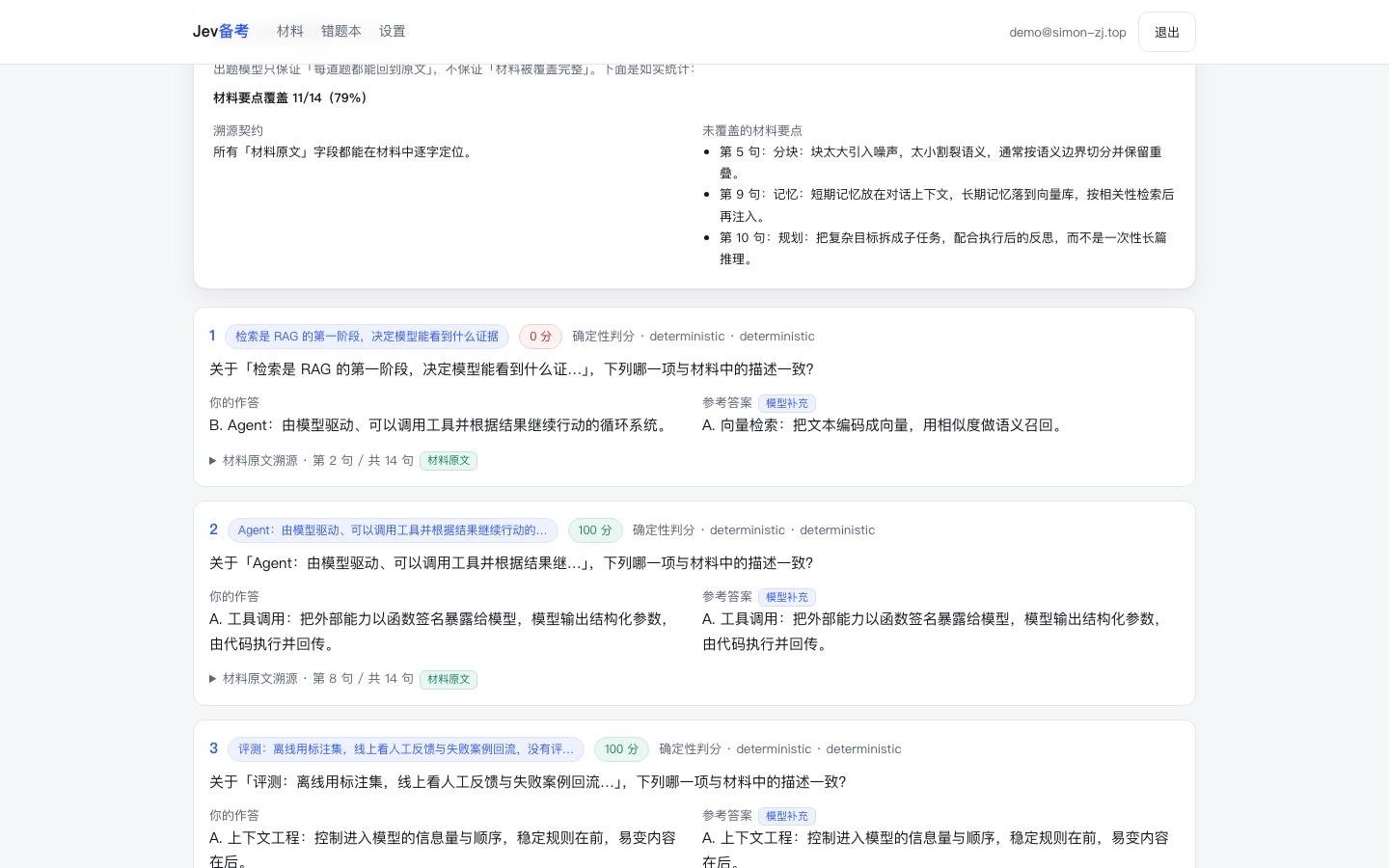Viewport: 1389px width, 868px height.
Task: Click the demo@simon-zj.top account email
Action: (1068, 33)
